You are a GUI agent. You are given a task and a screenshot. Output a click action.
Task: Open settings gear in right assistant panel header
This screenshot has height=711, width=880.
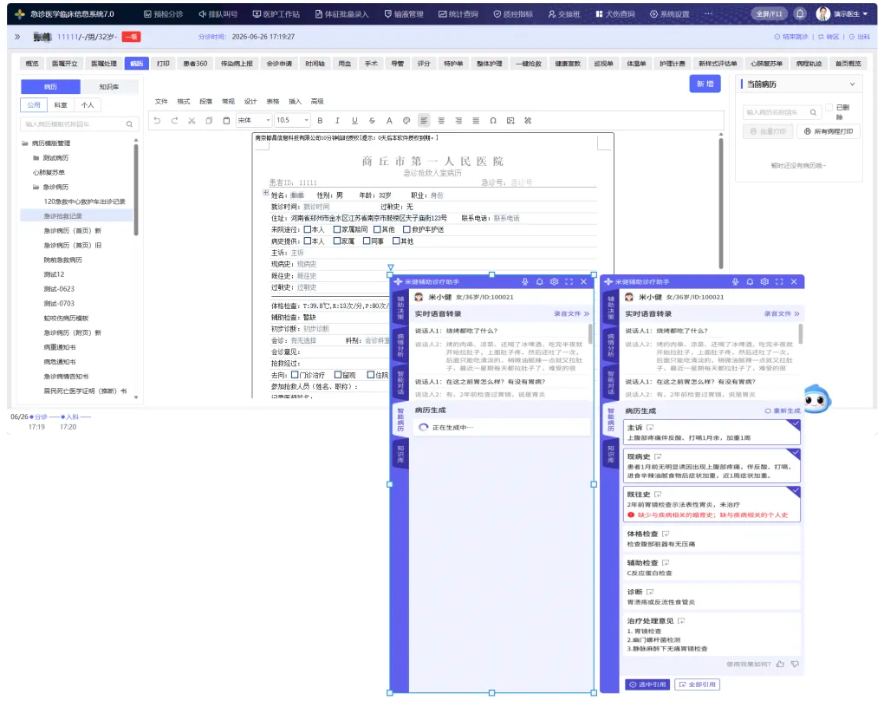[x=764, y=282]
